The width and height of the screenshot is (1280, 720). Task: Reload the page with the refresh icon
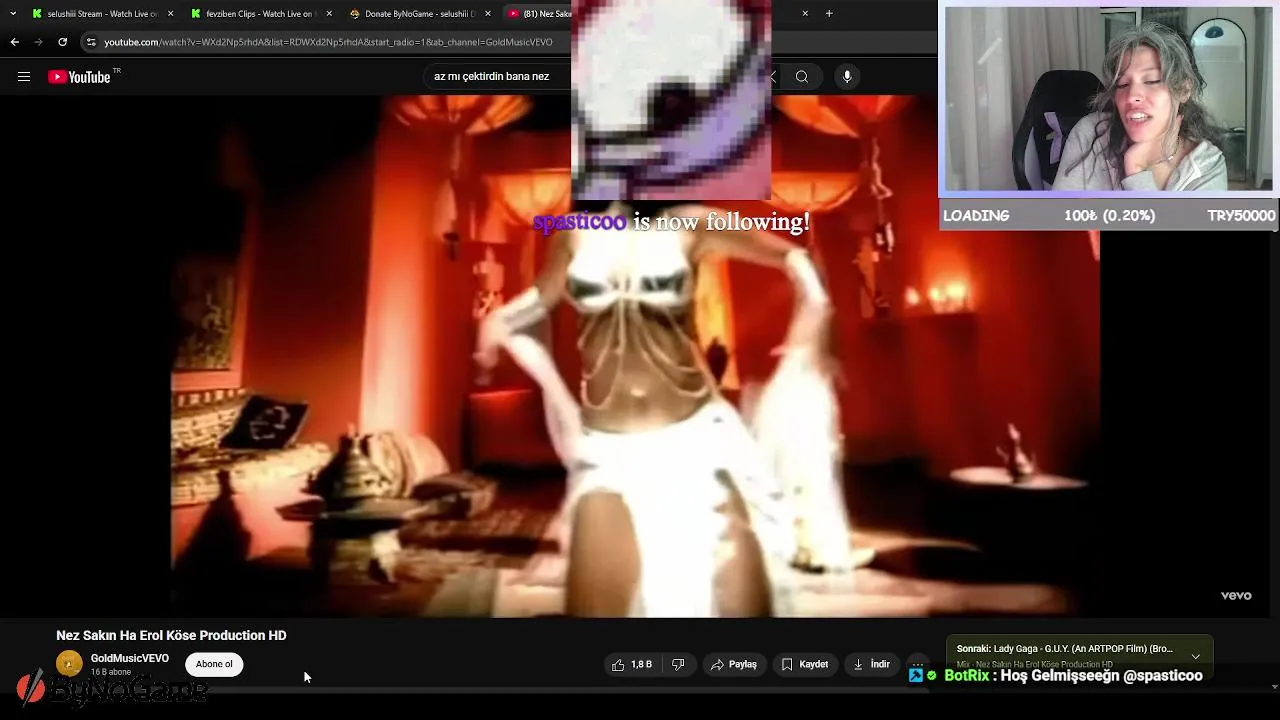pyautogui.click(x=62, y=42)
